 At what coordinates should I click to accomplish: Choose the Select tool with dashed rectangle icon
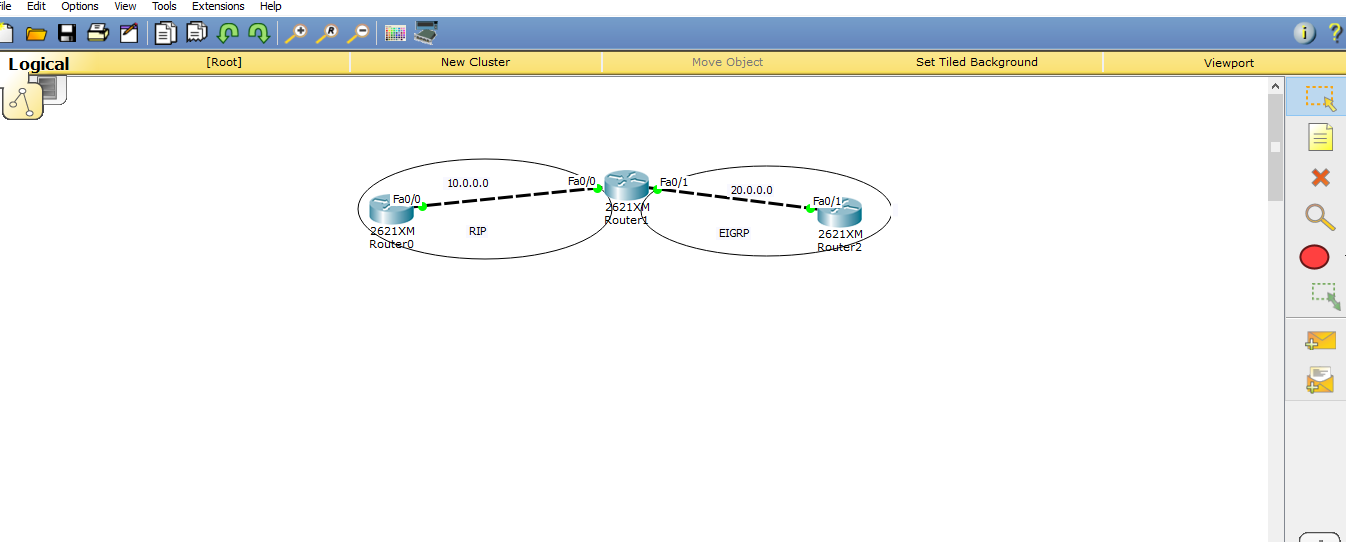[x=1320, y=97]
